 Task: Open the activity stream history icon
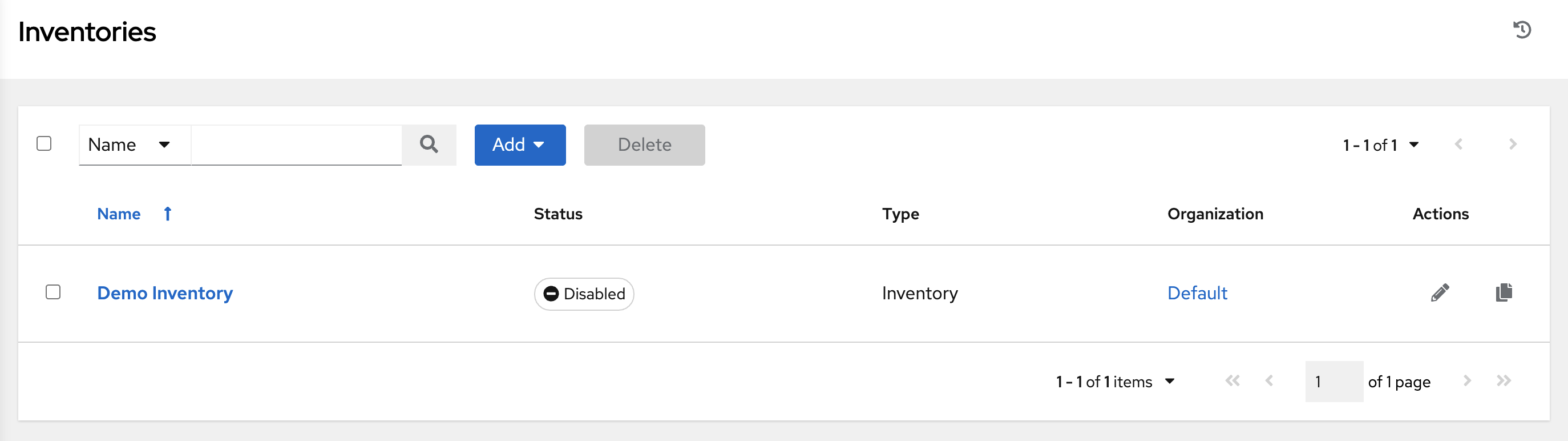point(1522,30)
